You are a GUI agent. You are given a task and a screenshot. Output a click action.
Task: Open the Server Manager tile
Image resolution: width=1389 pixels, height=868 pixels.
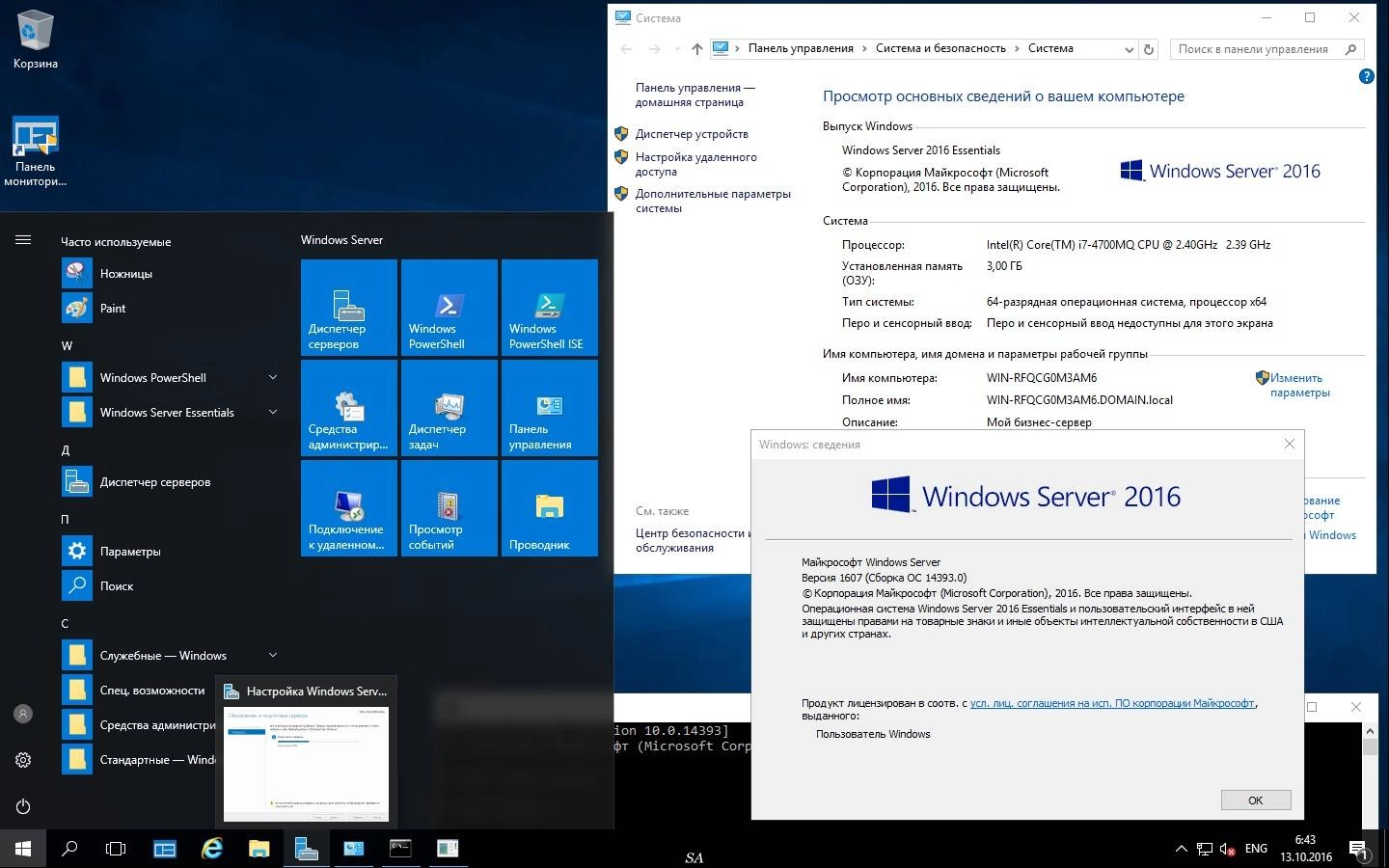pyautogui.click(x=349, y=308)
